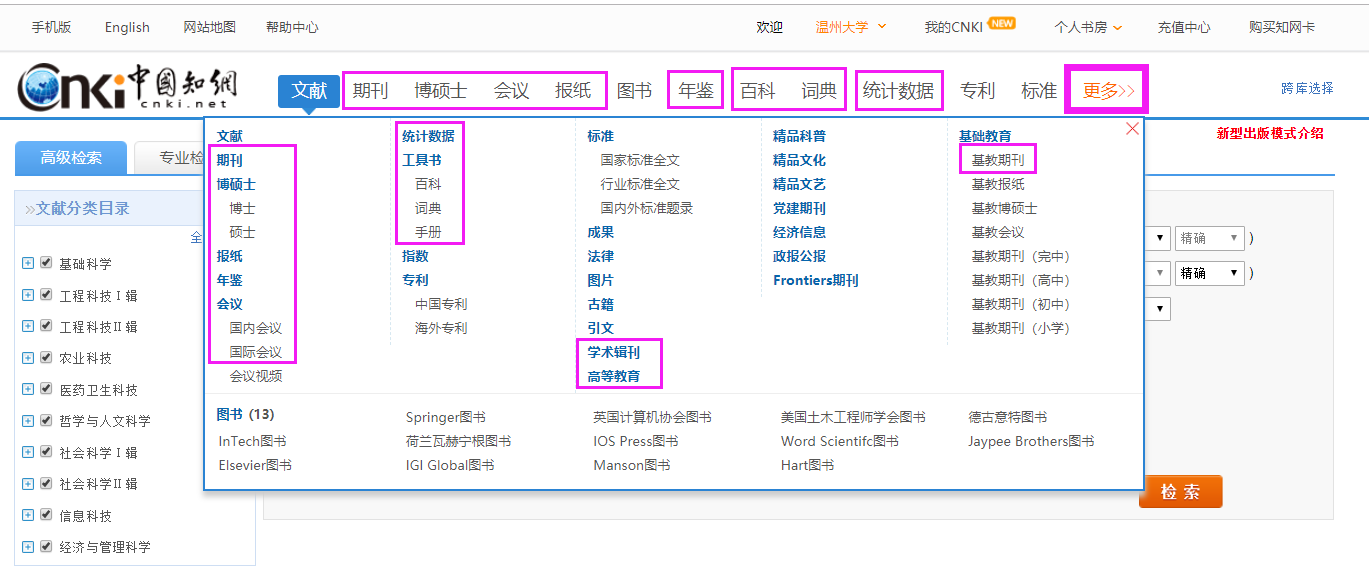This screenshot has height=575, width=1369.
Task: Uncheck the 工程科技Ⅰ辑 checkbox
Action: tap(46, 295)
